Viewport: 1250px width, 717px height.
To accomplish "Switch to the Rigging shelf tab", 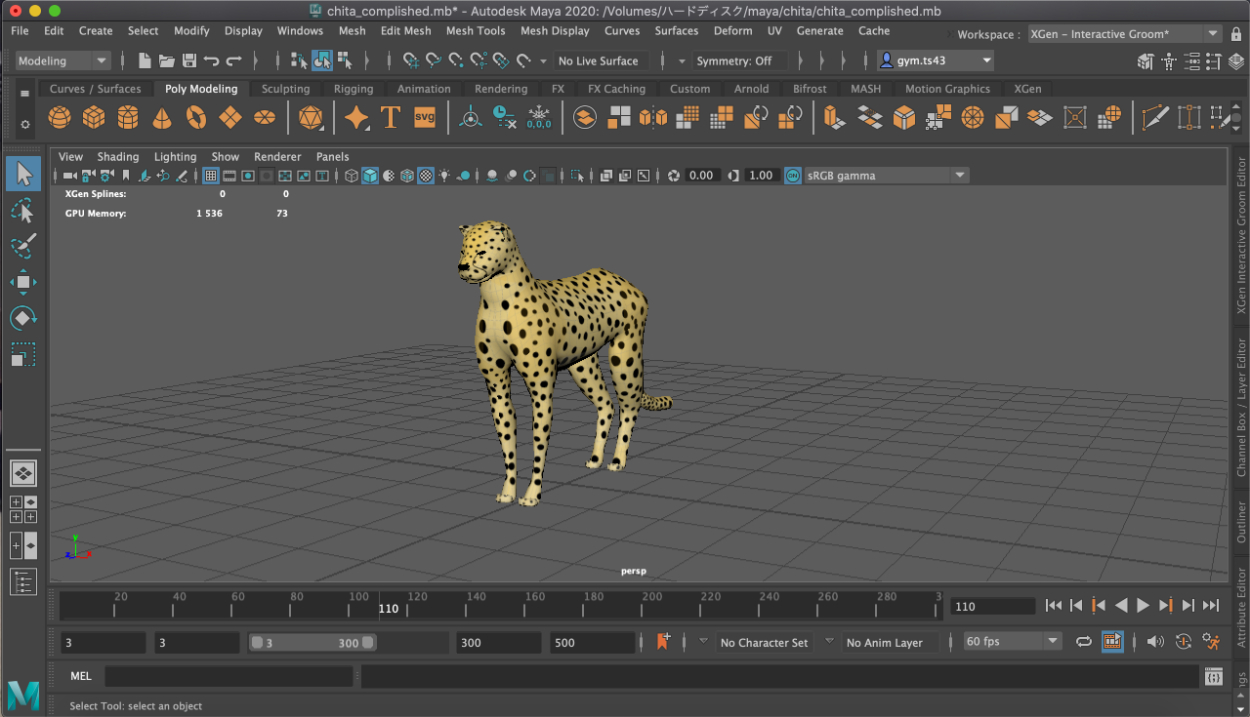I will 353,89.
